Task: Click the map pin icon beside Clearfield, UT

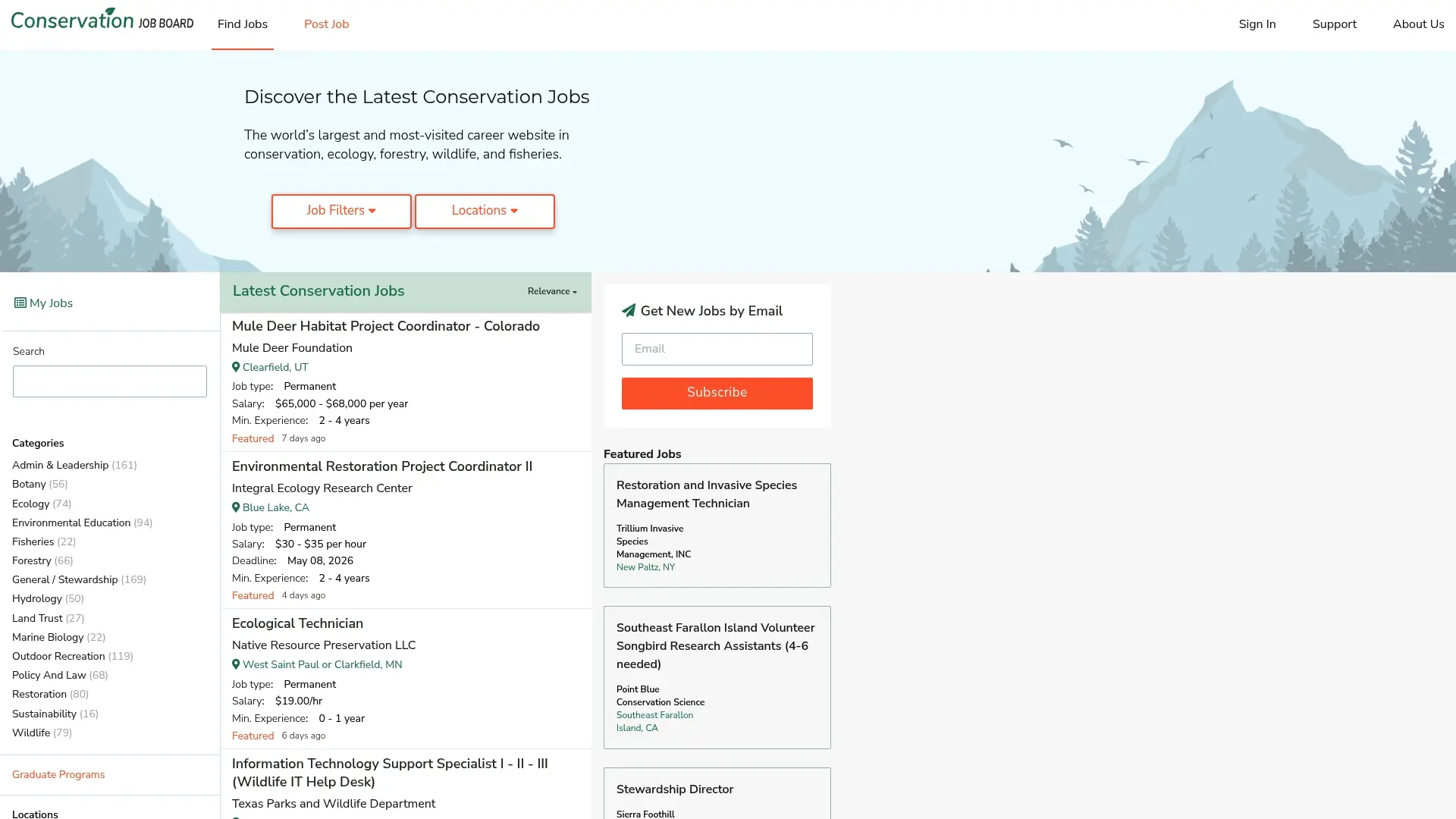Action: click(x=236, y=367)
